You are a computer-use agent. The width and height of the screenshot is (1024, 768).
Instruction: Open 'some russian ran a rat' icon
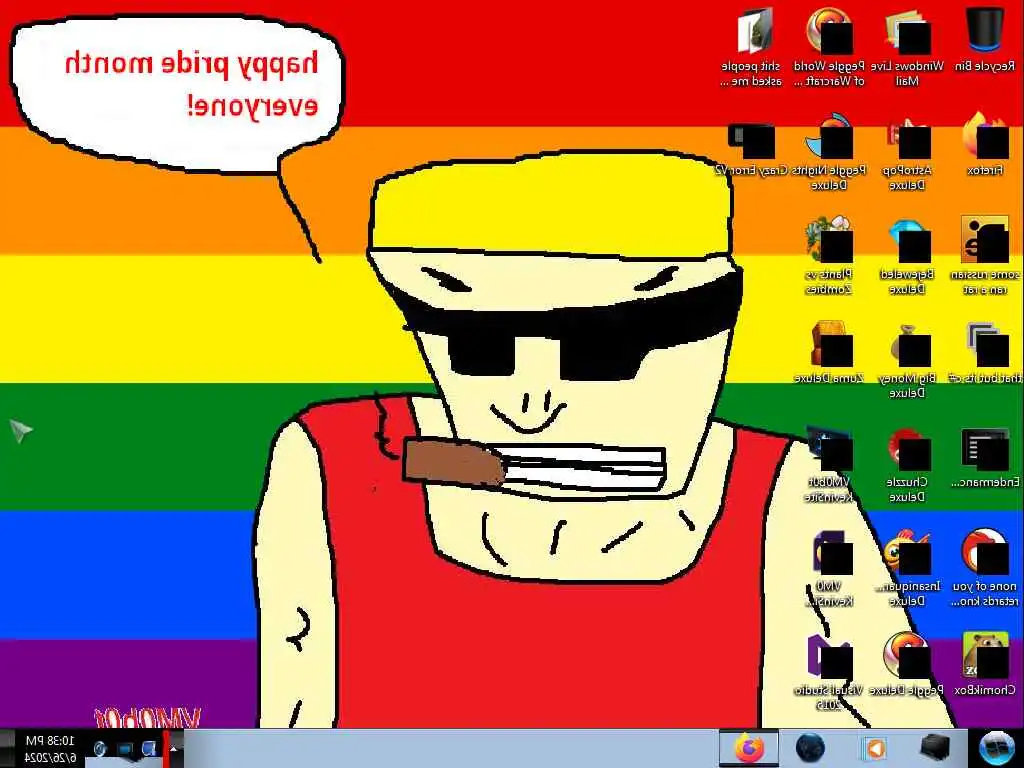click(x=985, y=255)
